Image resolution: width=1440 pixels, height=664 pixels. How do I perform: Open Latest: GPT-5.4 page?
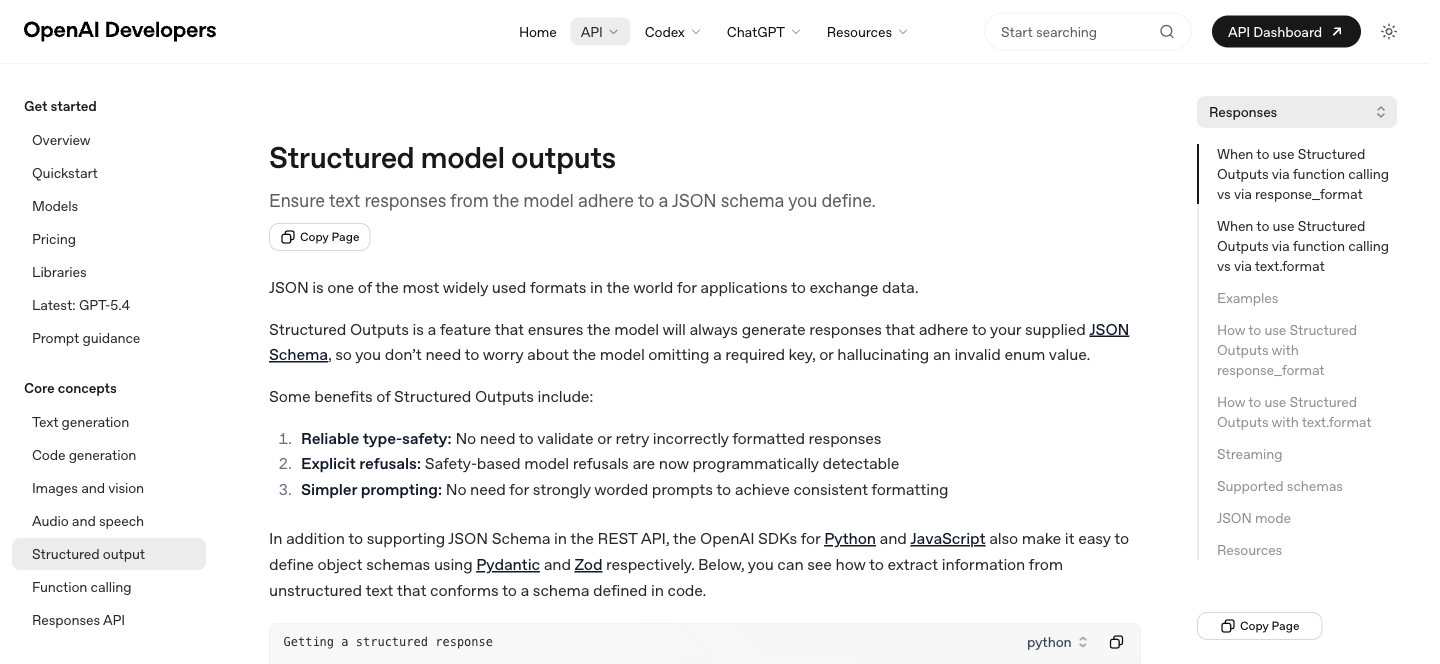(x=109, y=305)
